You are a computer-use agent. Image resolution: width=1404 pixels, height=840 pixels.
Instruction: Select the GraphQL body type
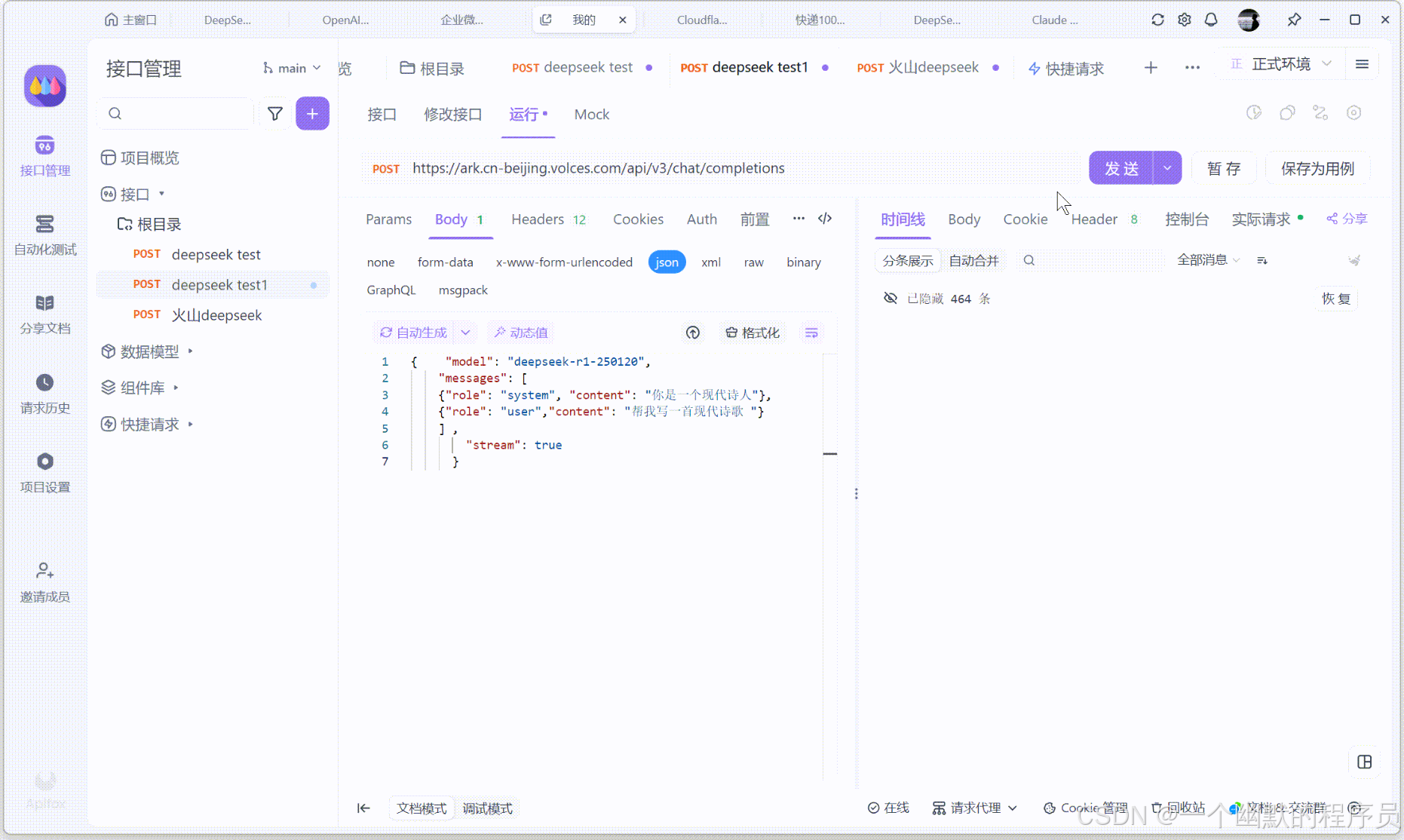[391, 290]
